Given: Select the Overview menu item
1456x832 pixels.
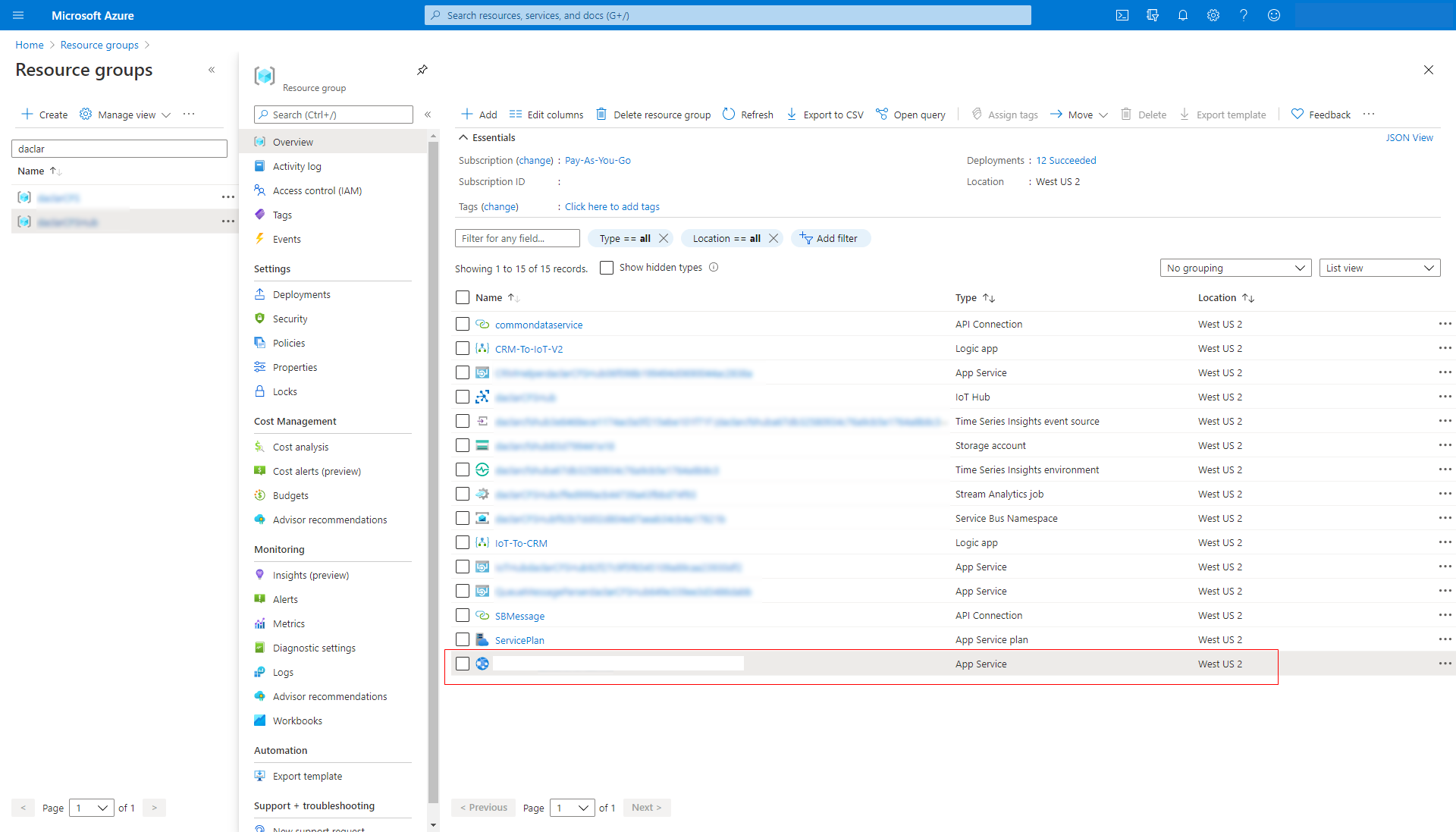Looking at the screenshot, I should click(293, 142).
